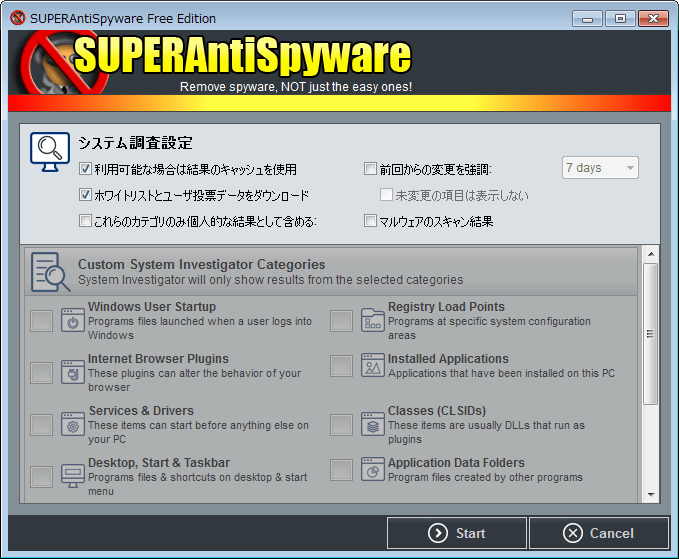Click the Classes (CLSIDs) stack icon
679x559 pixels.
pos(372,424)
